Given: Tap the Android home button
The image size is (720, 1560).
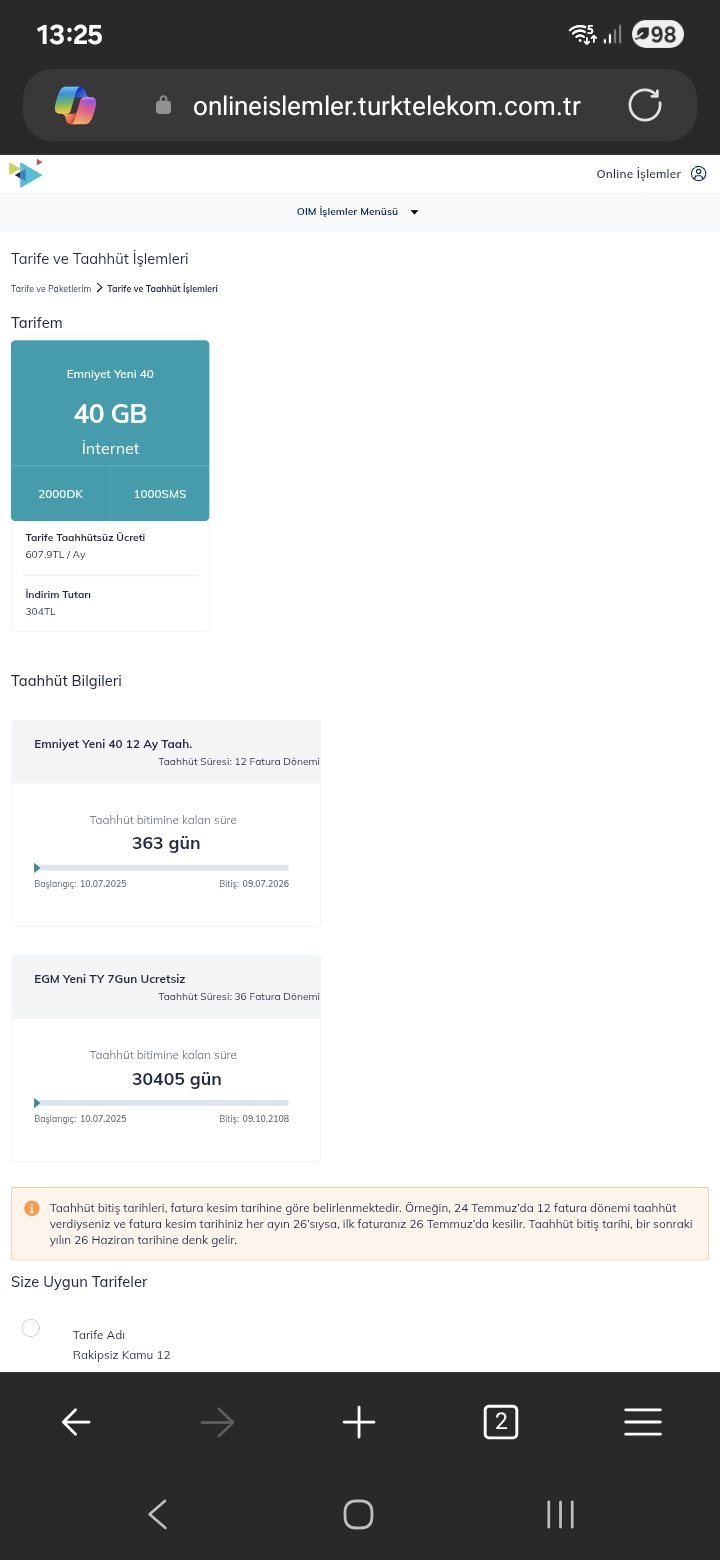Looking at the screenshot, I should coord(358,1514).
